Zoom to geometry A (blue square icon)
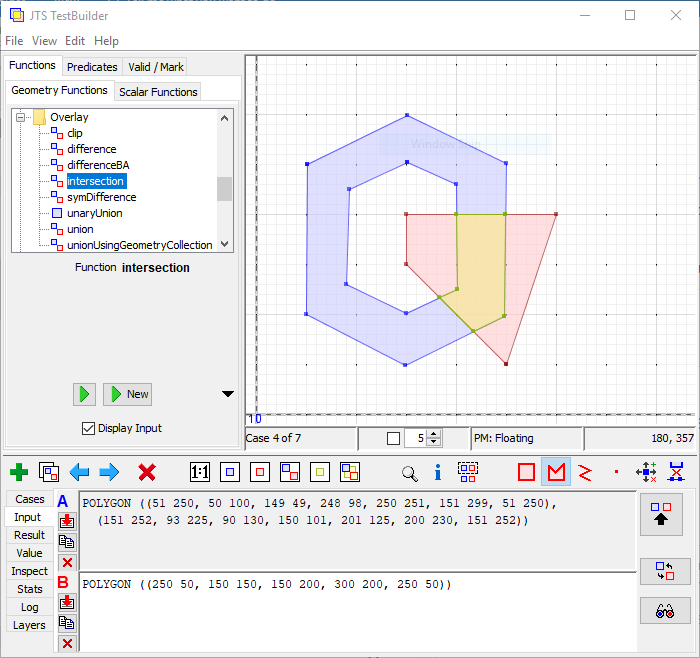 230,472
